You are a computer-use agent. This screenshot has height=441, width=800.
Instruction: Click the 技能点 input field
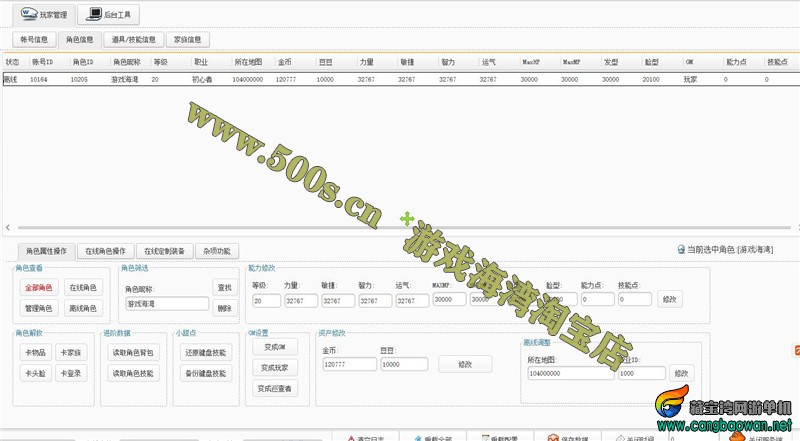pos(635,299)
